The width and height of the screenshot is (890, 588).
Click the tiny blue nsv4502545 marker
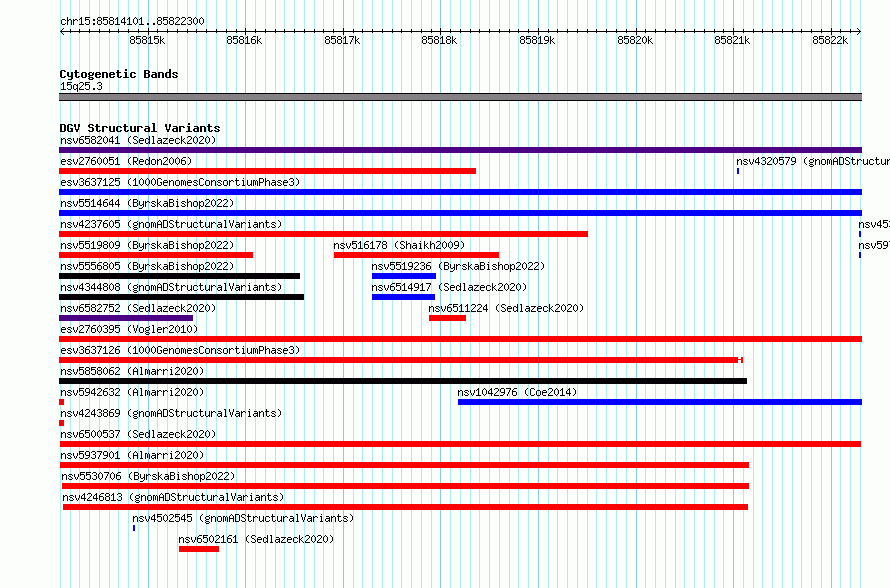(134, 528)
